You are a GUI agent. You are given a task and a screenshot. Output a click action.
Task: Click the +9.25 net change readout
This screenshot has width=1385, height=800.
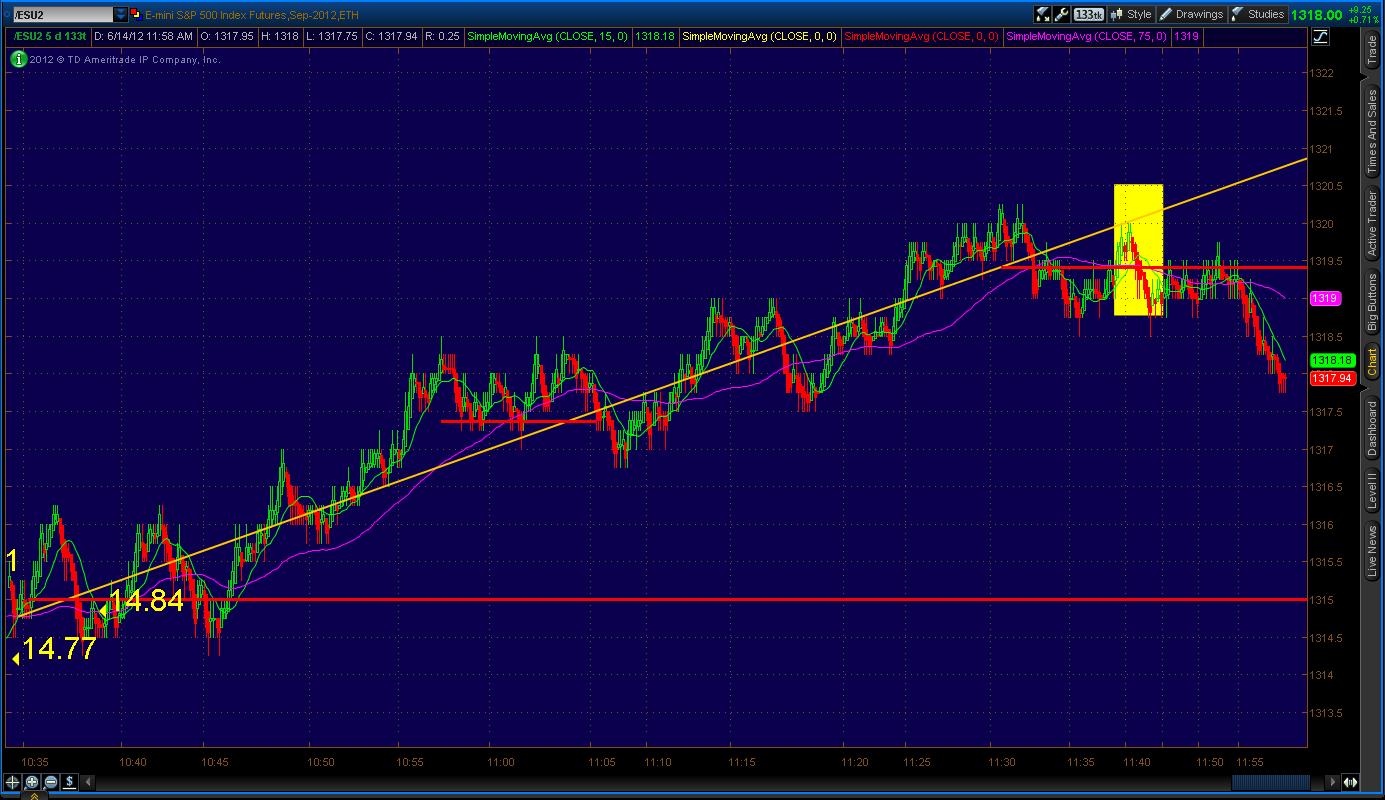pyautogui.click(x=1362, y=9)
